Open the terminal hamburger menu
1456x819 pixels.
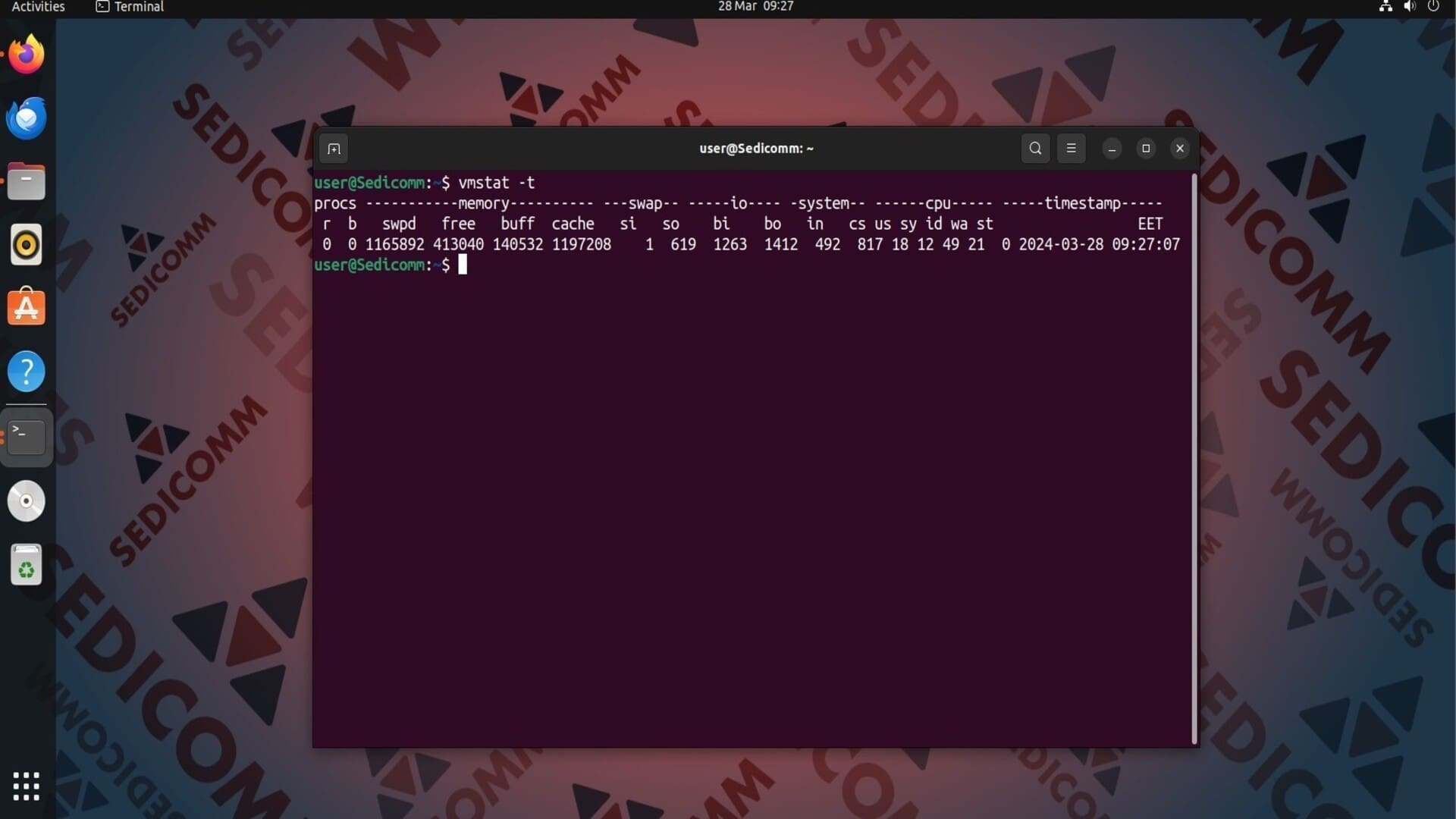click(x=1071, y=149)
